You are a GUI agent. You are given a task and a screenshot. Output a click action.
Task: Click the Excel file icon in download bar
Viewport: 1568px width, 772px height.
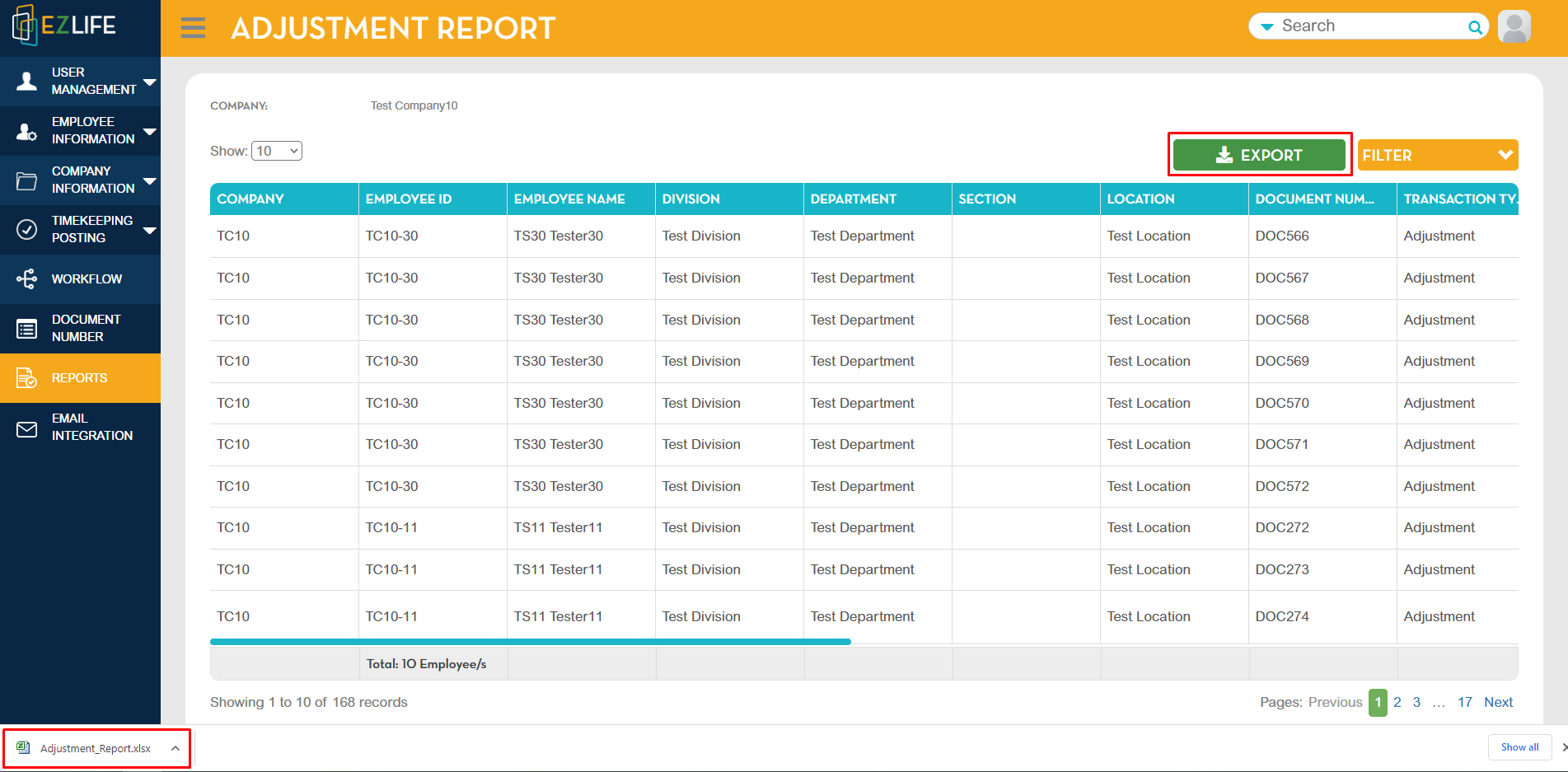click(23, 748)
